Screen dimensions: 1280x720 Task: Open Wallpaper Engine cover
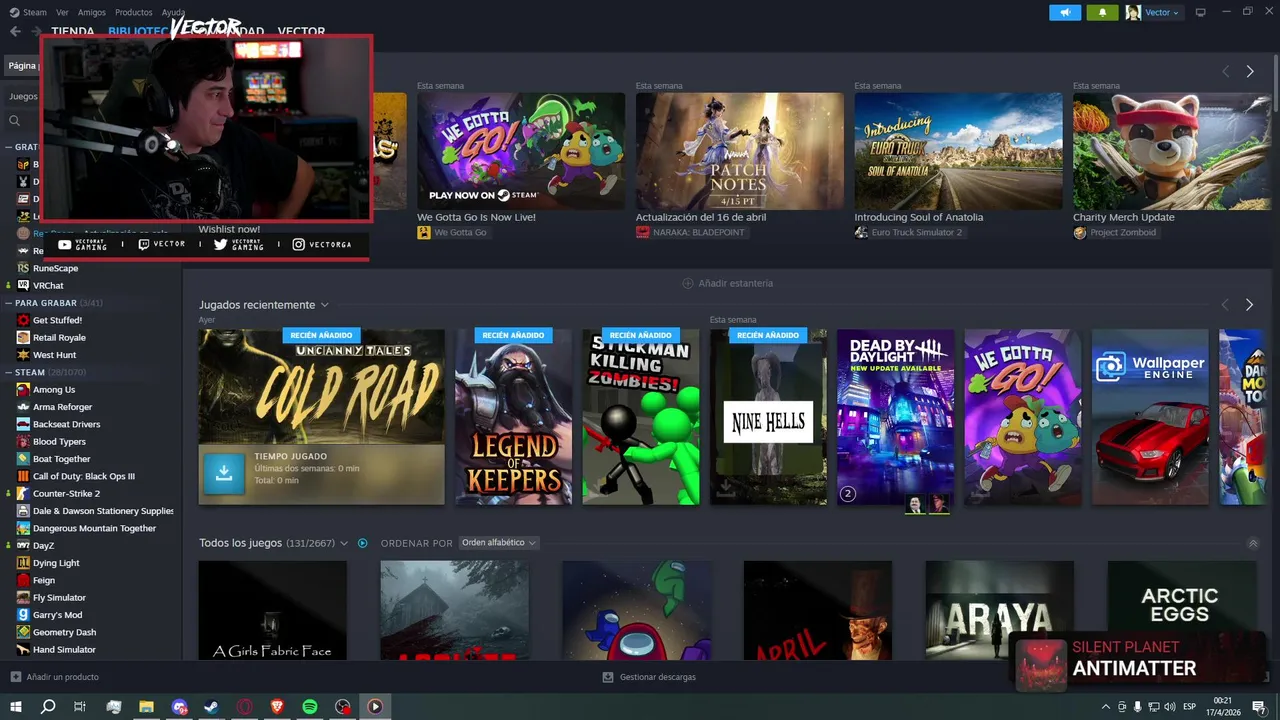coord(1150,417)
